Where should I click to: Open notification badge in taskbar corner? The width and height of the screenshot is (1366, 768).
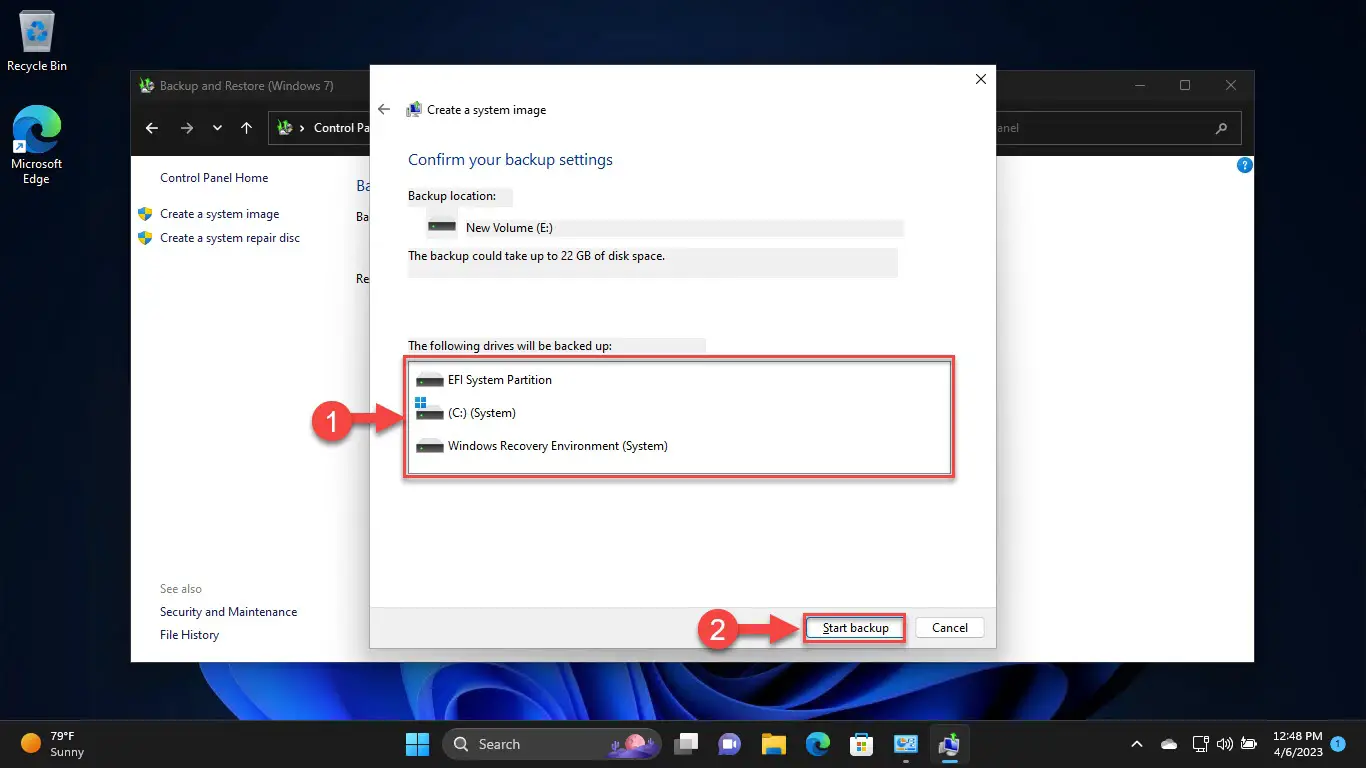pyautogui.click(x=1338, y=744)
